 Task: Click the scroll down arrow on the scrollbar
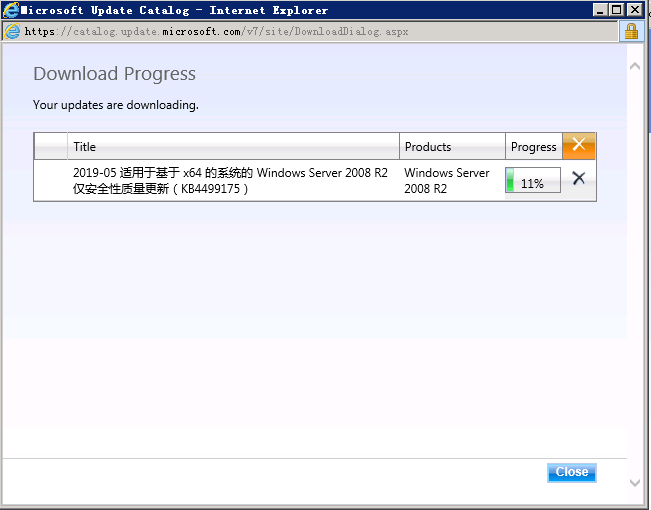point(634,483)
